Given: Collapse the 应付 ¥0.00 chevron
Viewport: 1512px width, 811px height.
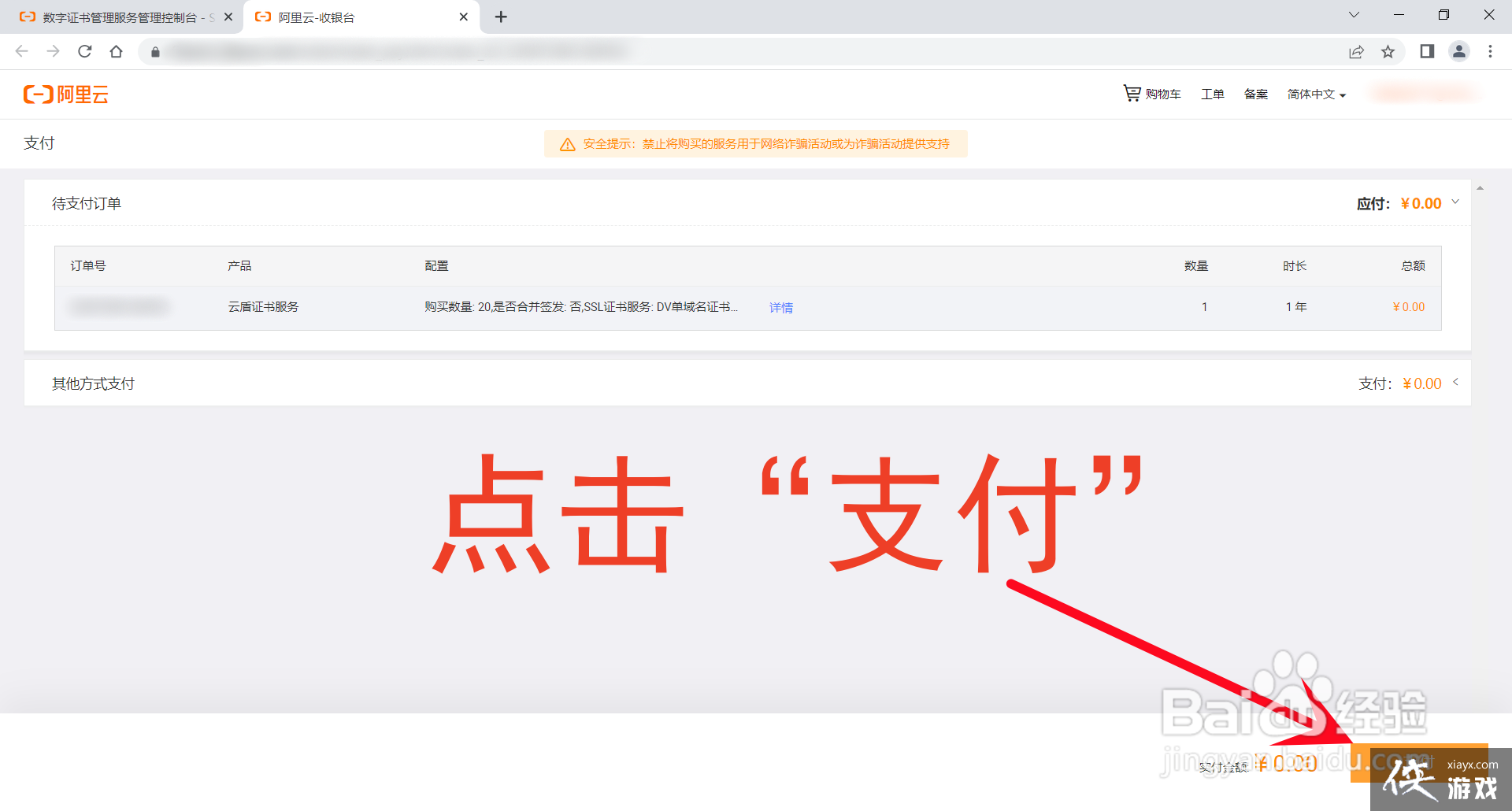Looking at the screenshot, I should (x=1455, y=202).
